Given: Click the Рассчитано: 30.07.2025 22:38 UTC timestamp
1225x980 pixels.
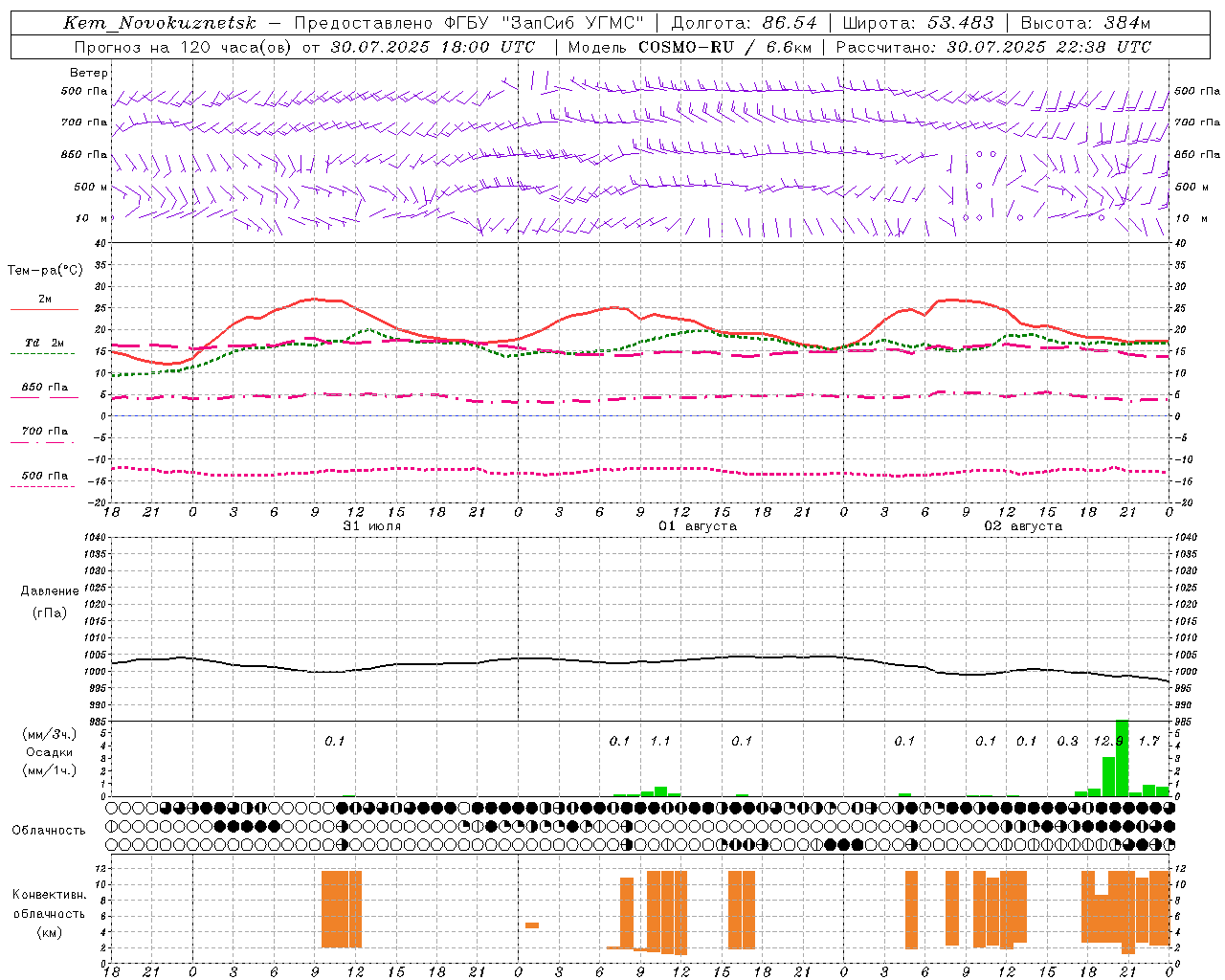Looking at the screenshot, I should [993, 47].
